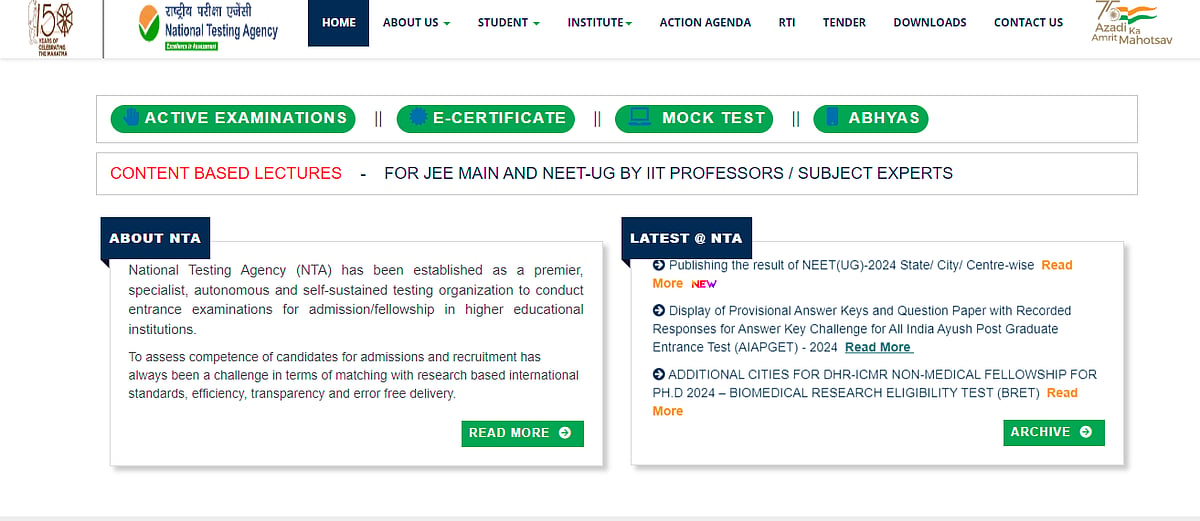This screenshot has width=1200, height=521.
Task: Open the Action Agenda menu item
Action: [705, 23]
